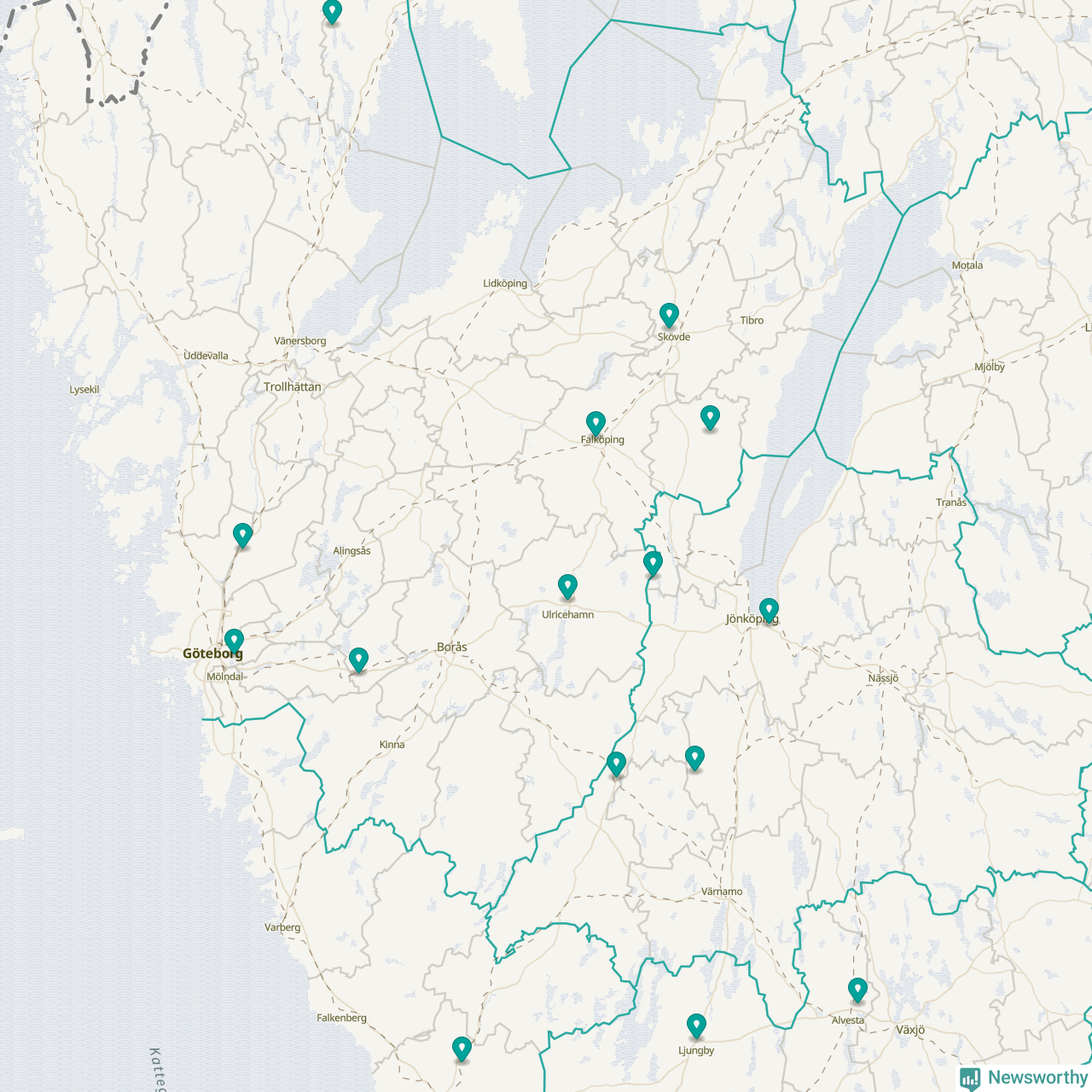Image resolution: width=1092 pixels, height=1092 pixels.
Task: Click the Jönköping map marker
Action: tap(769, 609)
